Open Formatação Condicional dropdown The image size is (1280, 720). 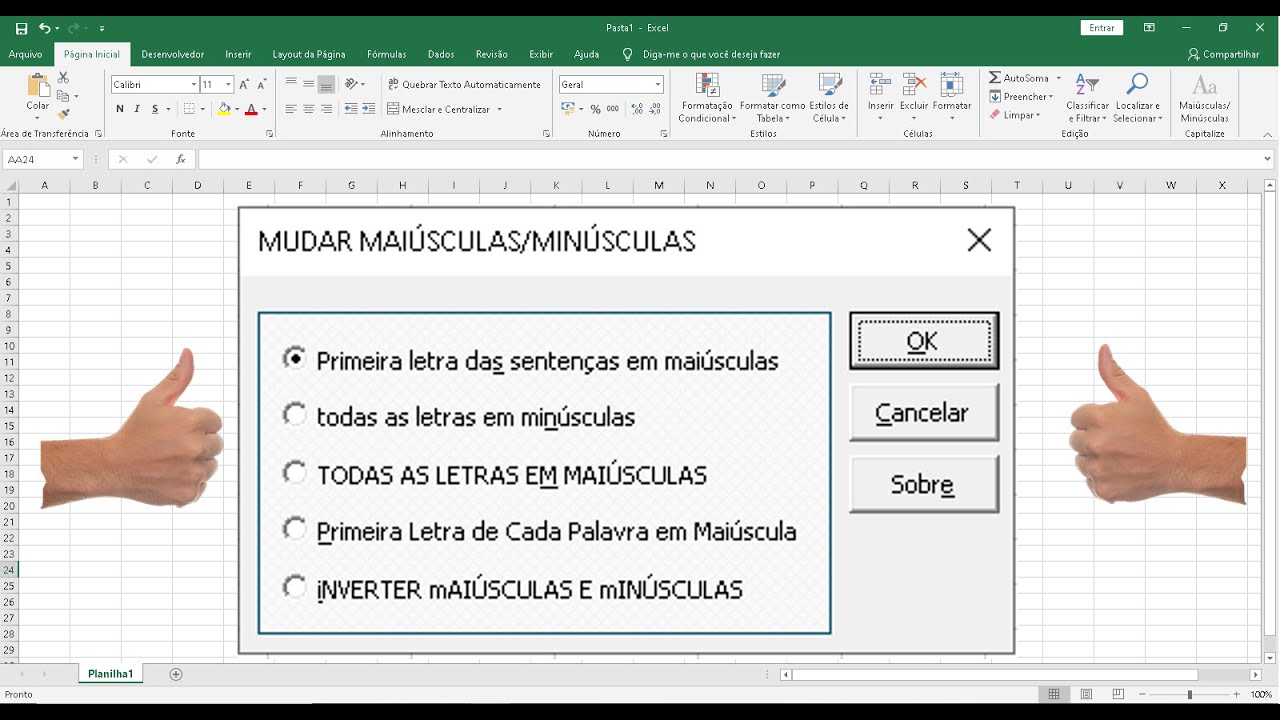point(707,98)
